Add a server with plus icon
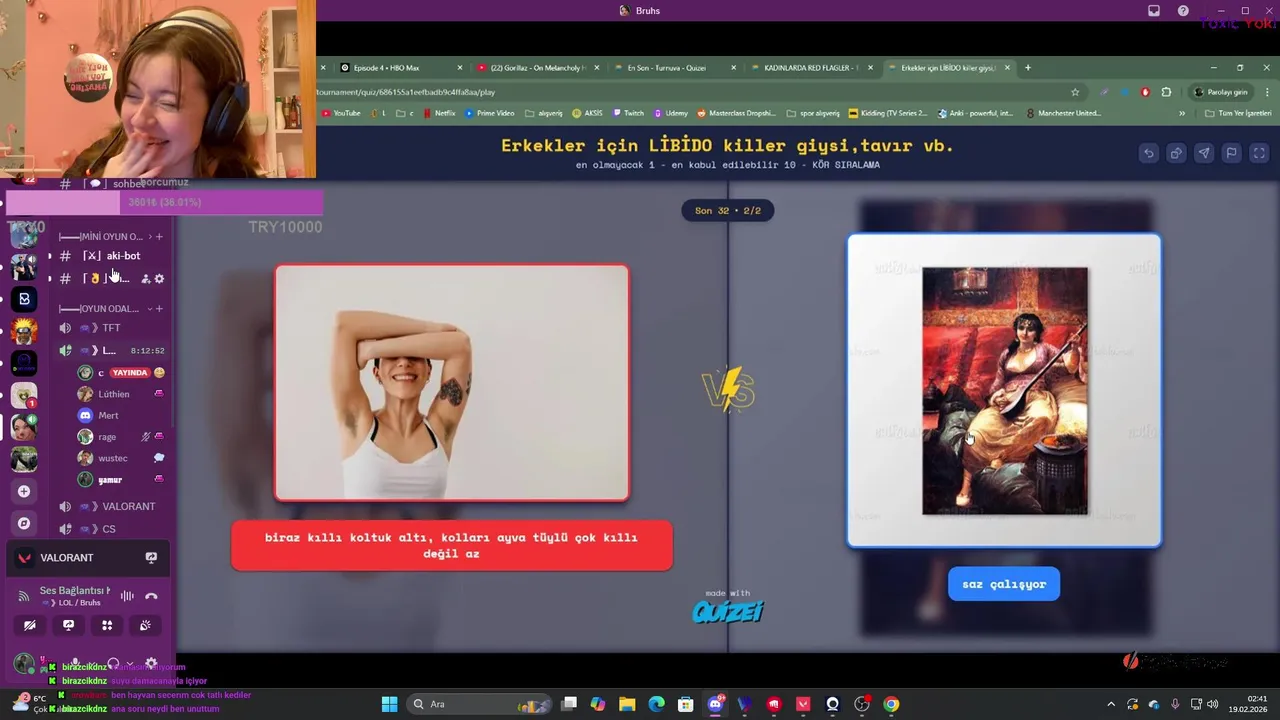 pyautogui.click(x=24, y=491)
